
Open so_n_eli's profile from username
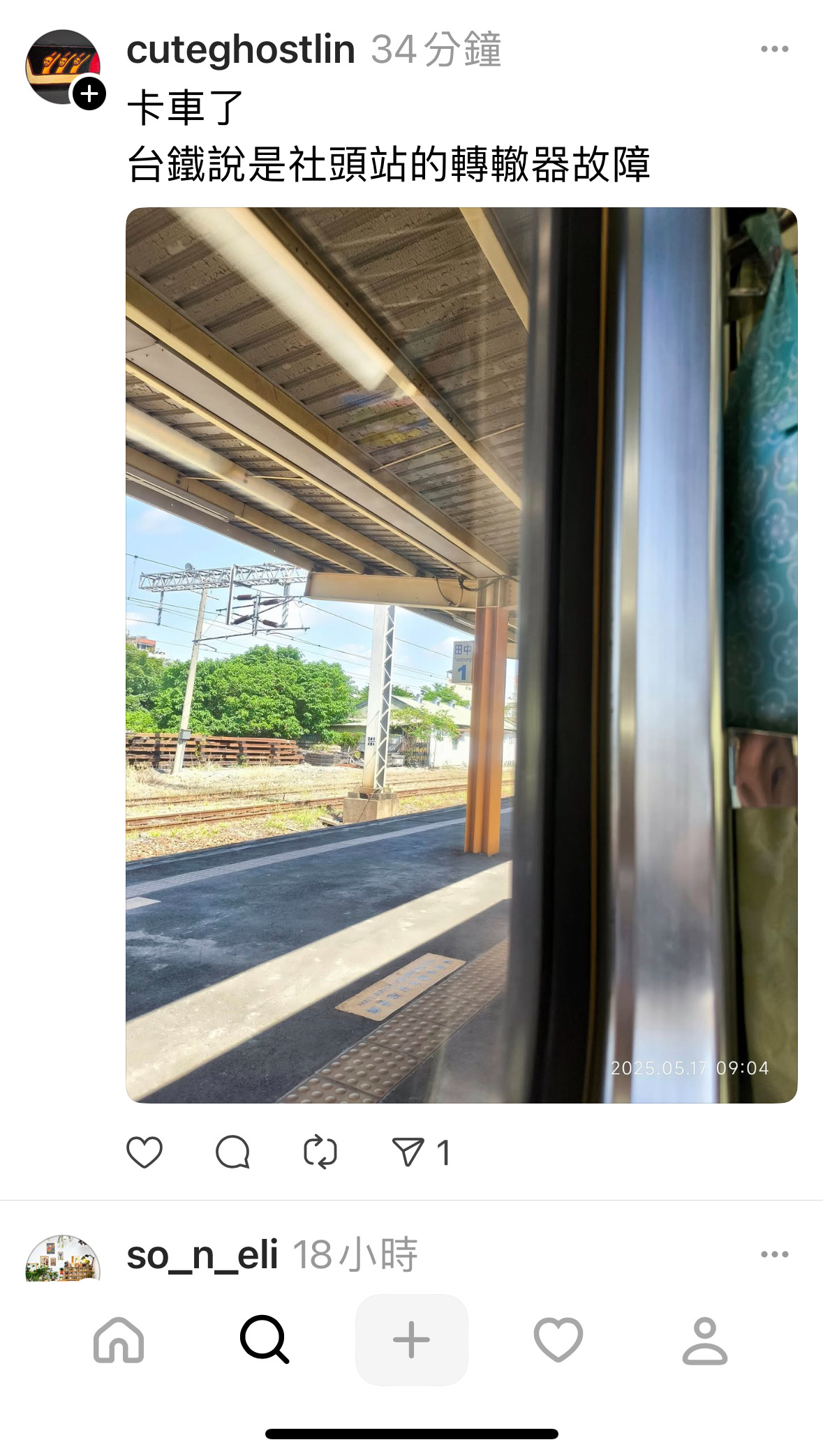pos(202,1255)
